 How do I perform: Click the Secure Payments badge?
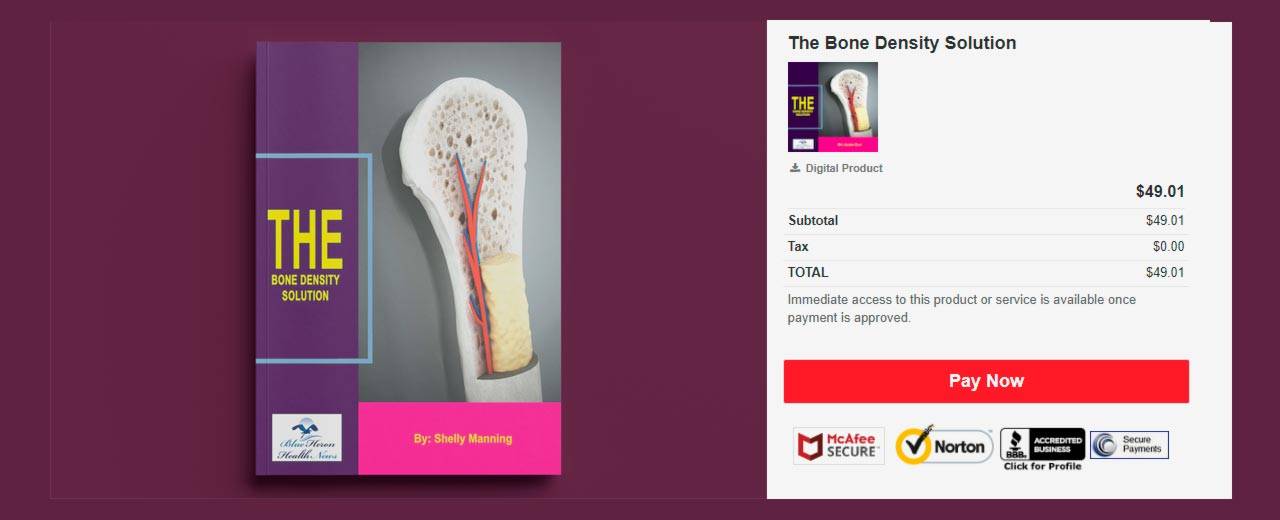(x=1129, y=445)
